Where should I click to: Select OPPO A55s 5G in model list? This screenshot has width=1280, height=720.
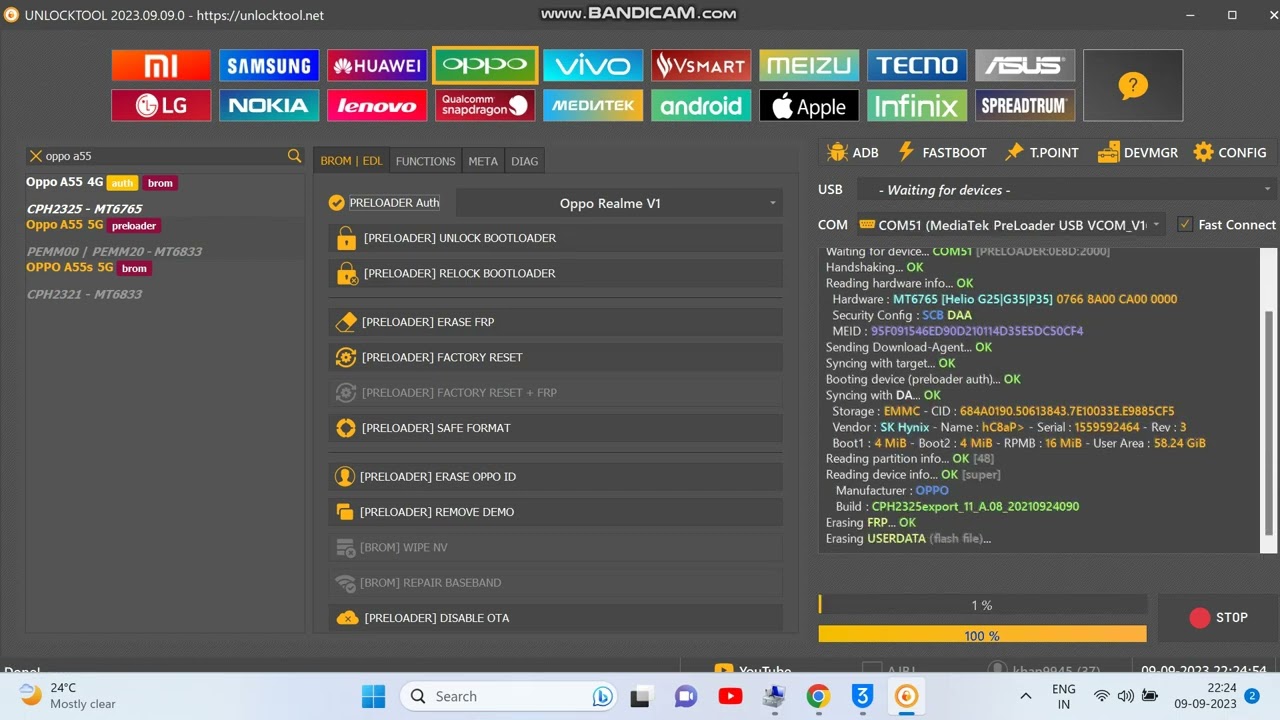[x=70, y=267]
